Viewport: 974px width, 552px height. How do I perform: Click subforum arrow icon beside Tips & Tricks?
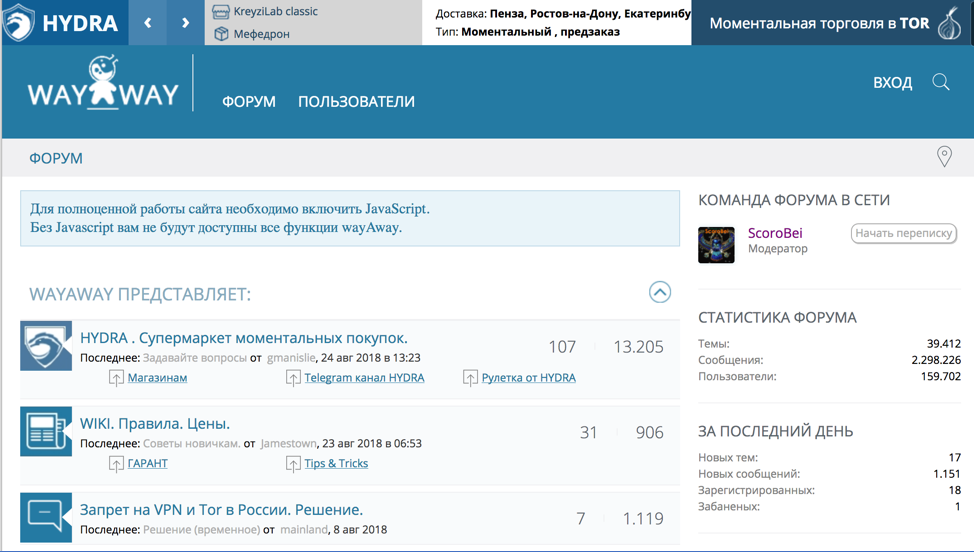point(293,463)
